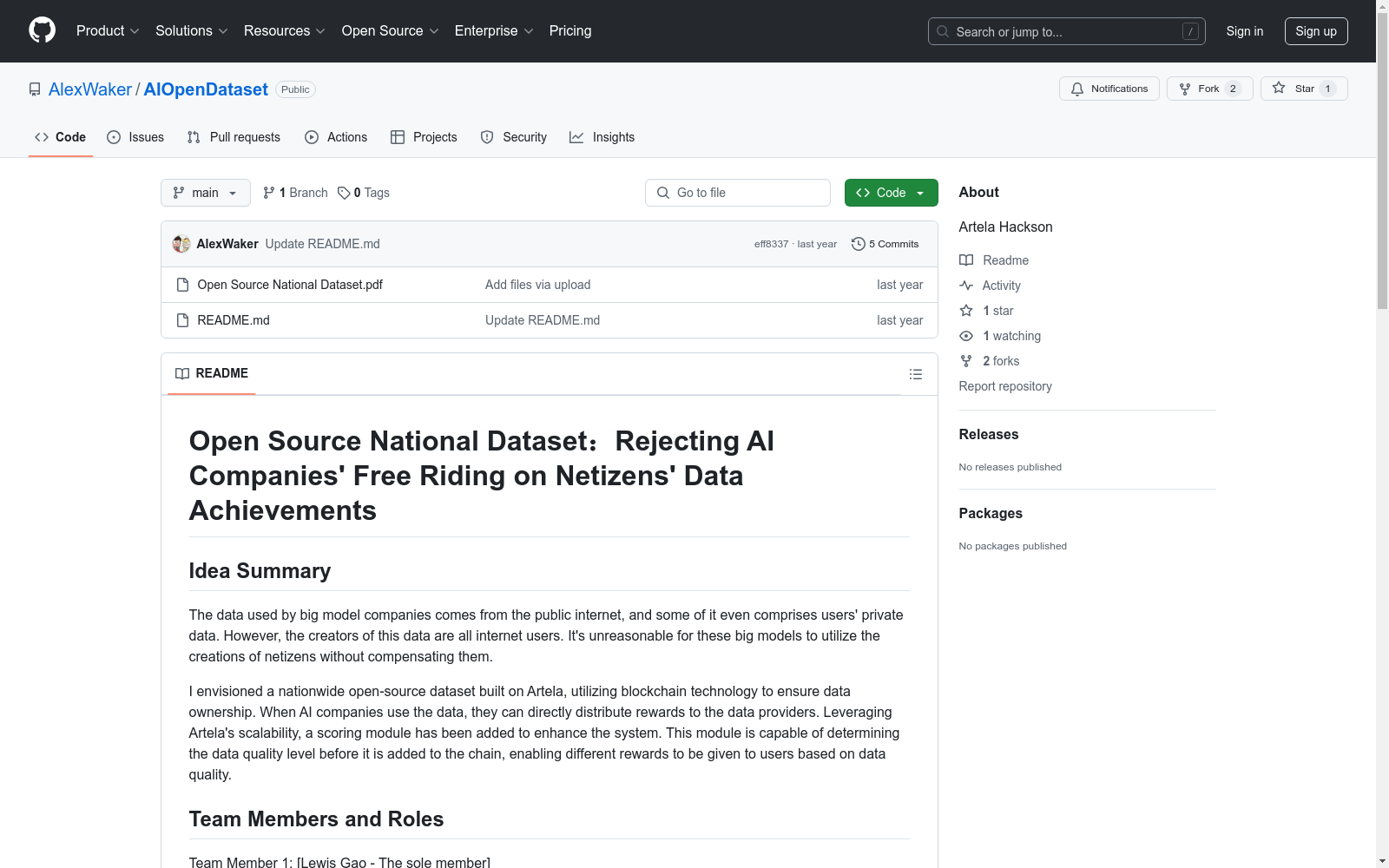Image resolution: width=1389 pixels, height=868 pixels.
Task: Expand the Solutions menu
Action: (x=192, y=31)
